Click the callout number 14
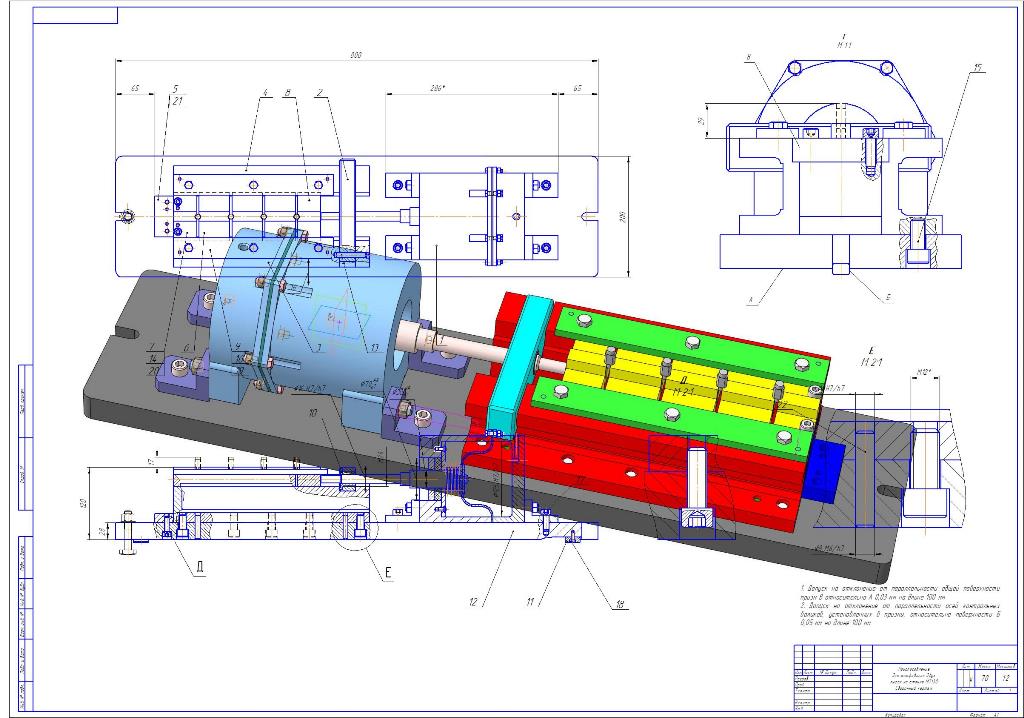 (153, 359)
